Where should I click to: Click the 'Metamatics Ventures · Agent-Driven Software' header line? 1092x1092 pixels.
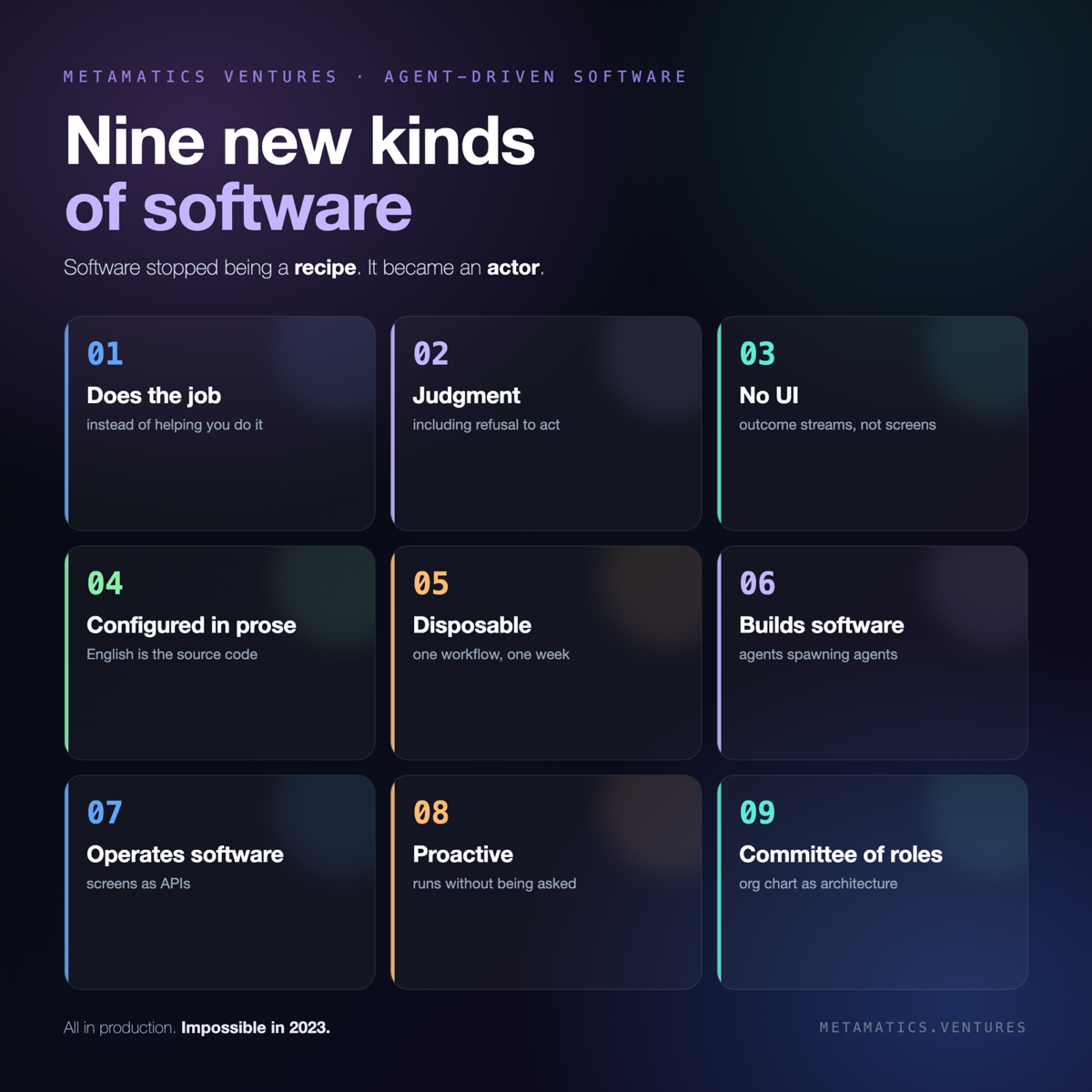[375, 76]
